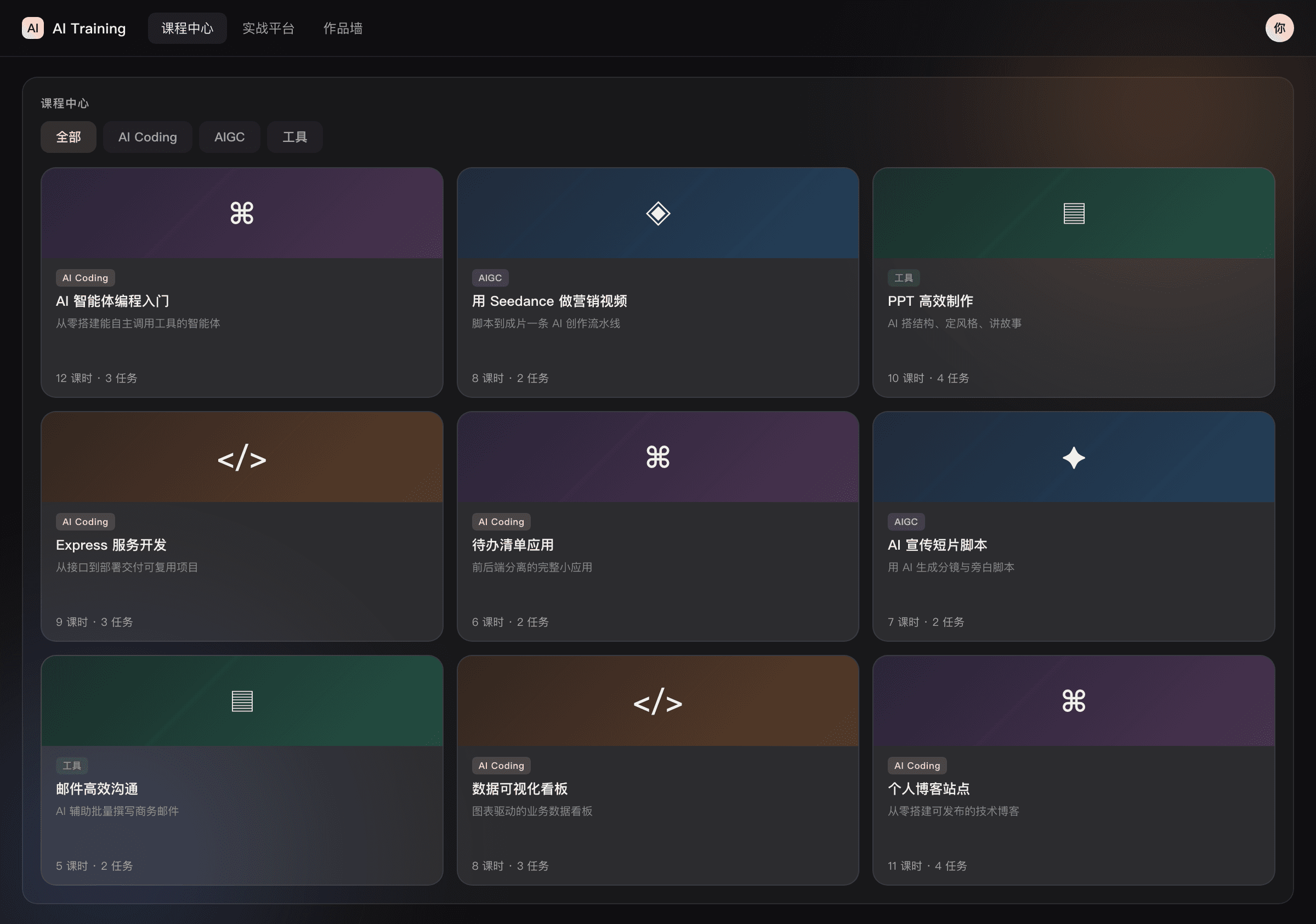The width and height of the screenshot is (1316, 924).
Task: Click the AIGC tag on Seedance card
Action: point(490,278)
